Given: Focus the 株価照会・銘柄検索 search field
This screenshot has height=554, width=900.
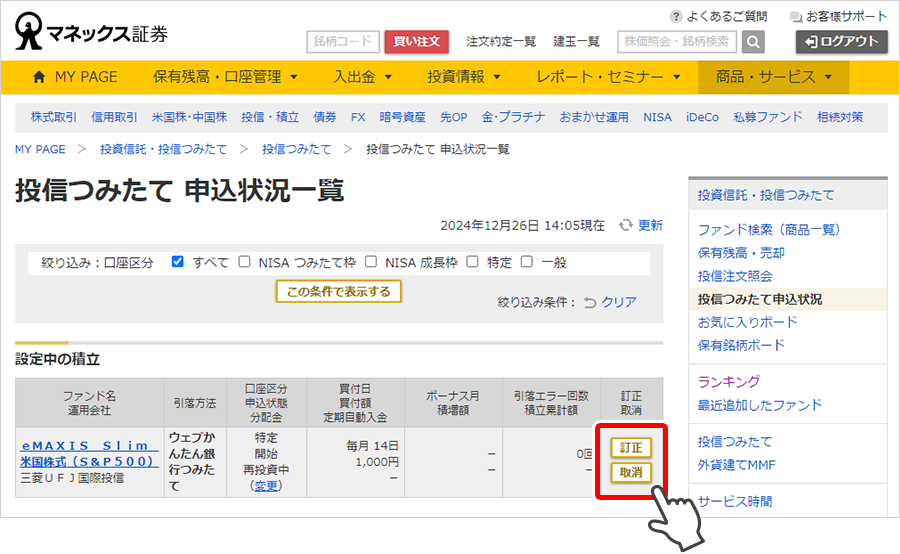Looking at the screenshot, I should (x=677, y=42).
